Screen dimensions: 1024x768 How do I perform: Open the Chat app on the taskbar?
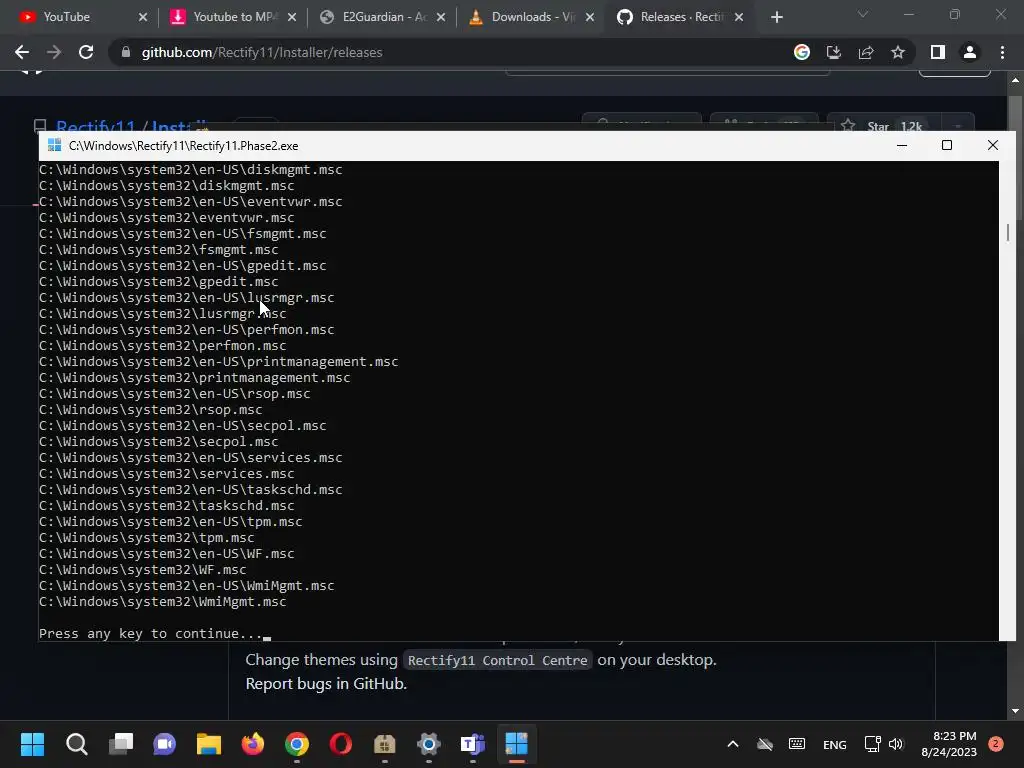click(165, 744)
